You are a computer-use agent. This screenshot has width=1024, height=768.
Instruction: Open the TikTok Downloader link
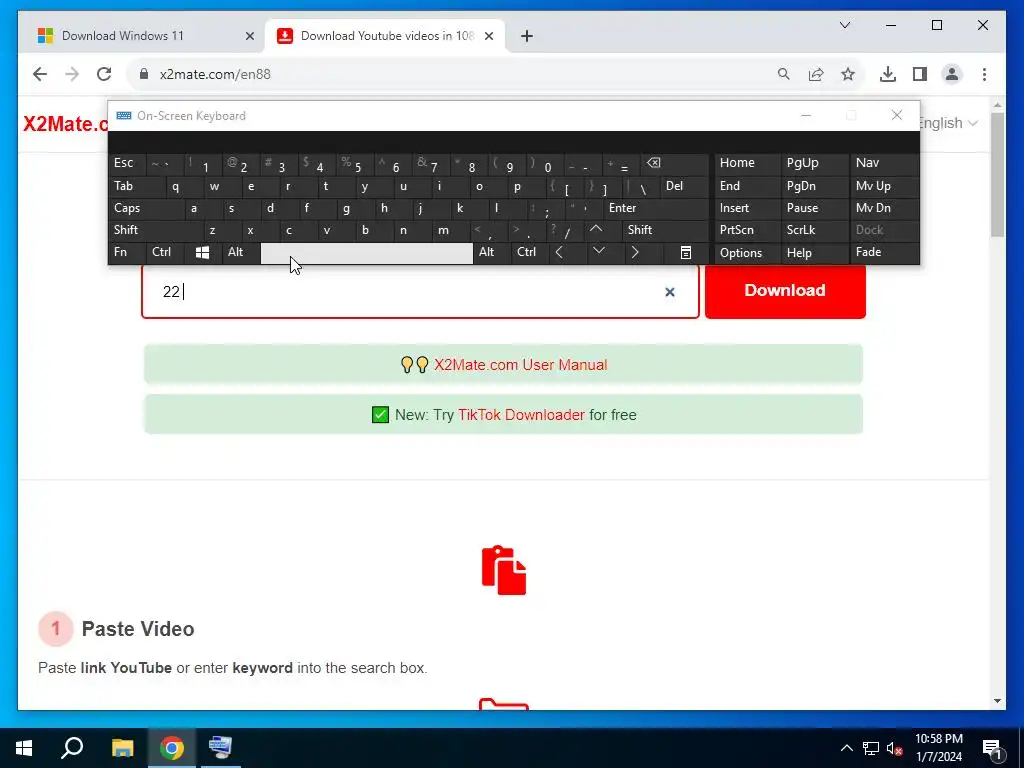pos(521,415)
